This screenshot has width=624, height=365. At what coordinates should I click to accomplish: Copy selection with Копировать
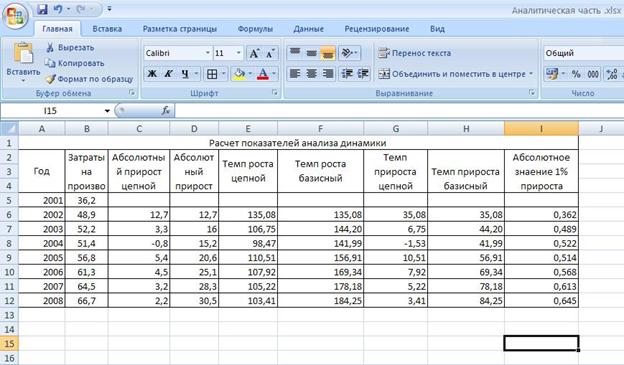click(74, 63)
